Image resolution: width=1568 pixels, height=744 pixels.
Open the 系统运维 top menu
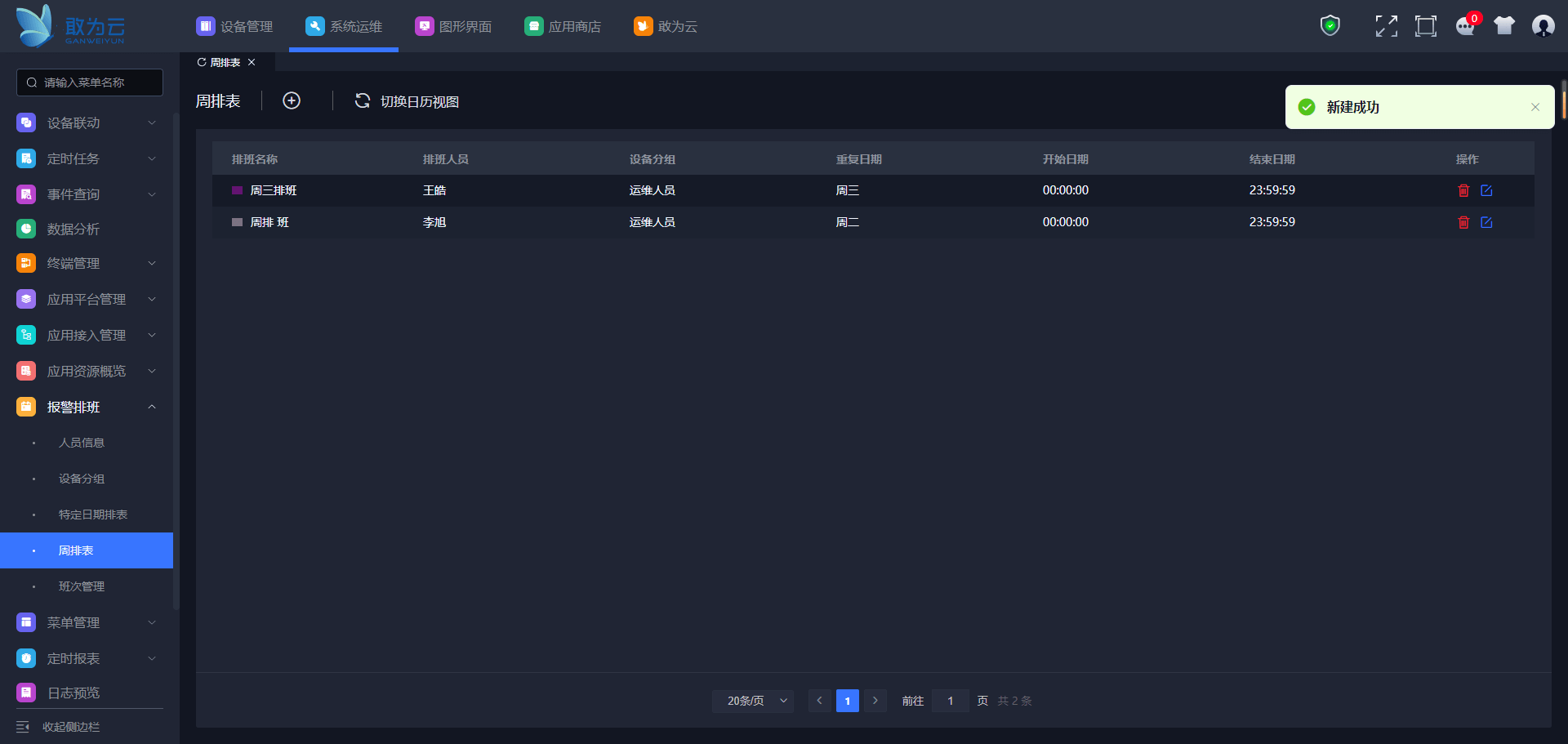pos(344,26)
